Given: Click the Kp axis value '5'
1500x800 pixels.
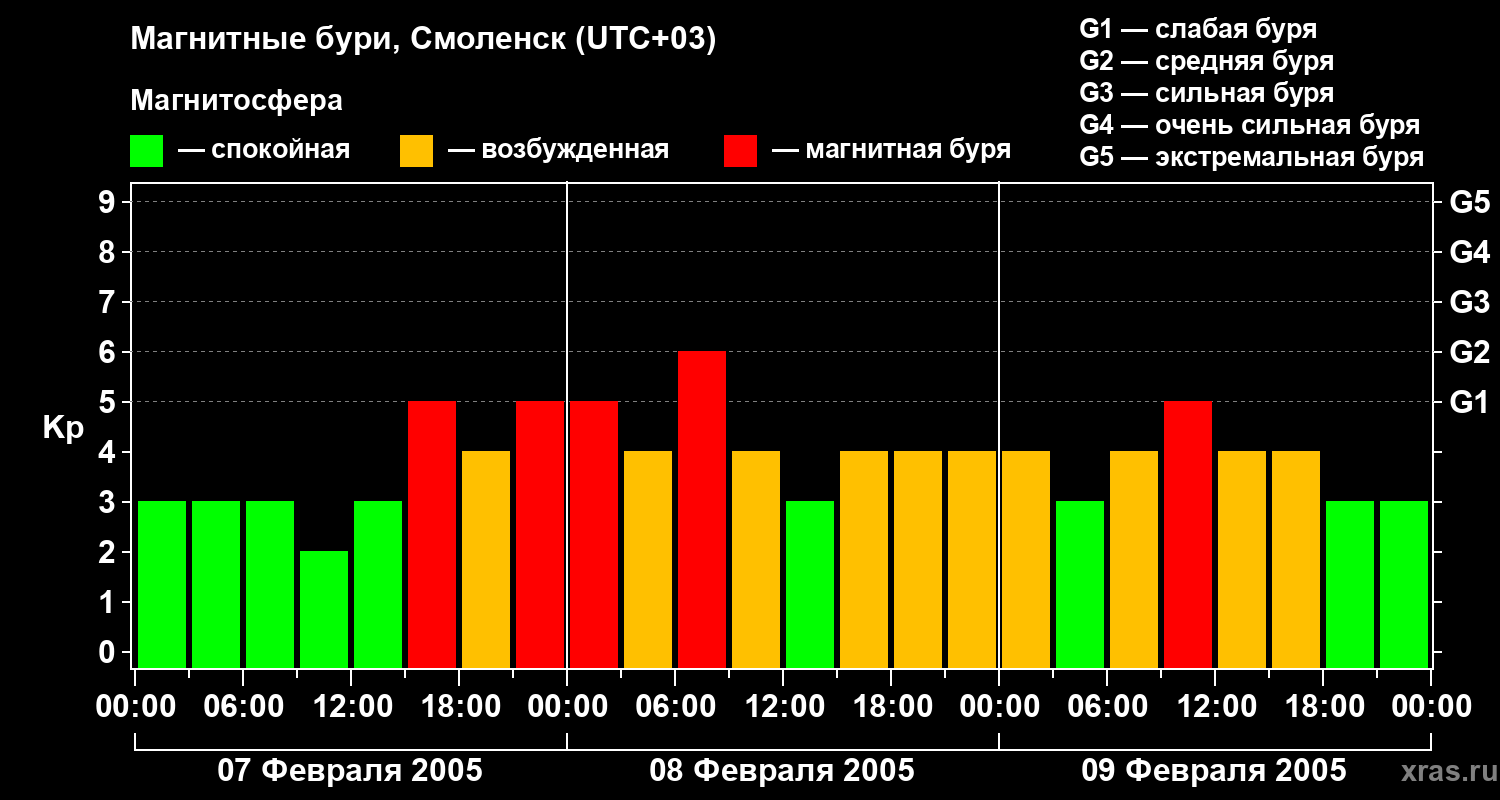Looking at the screenshot, I should [x=109, y=403].
